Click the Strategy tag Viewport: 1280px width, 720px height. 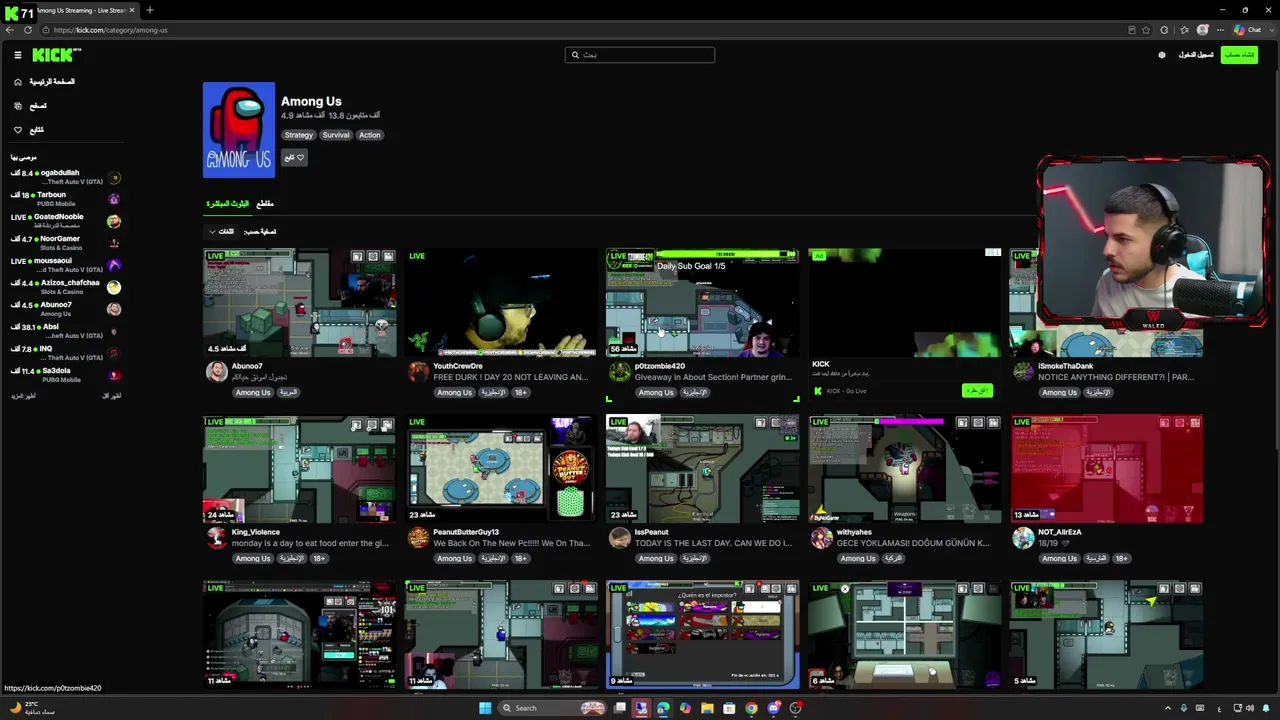pyautogui.click(x=298, y=135)
